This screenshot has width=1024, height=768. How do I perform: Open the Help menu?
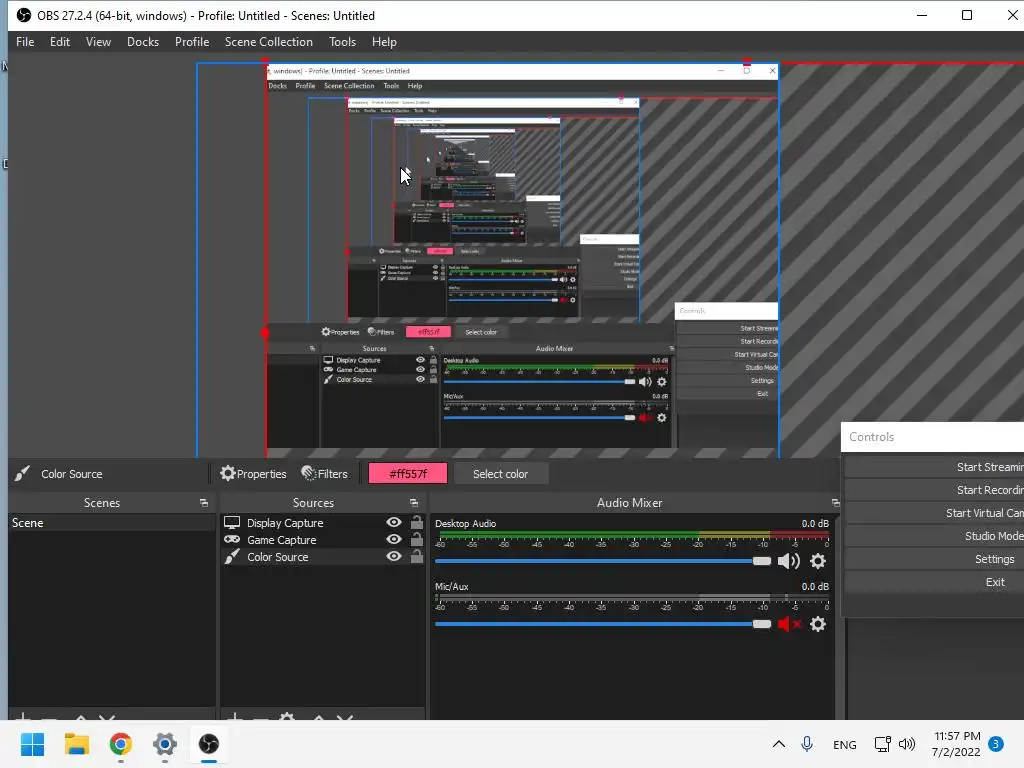(x=384, y=42)
